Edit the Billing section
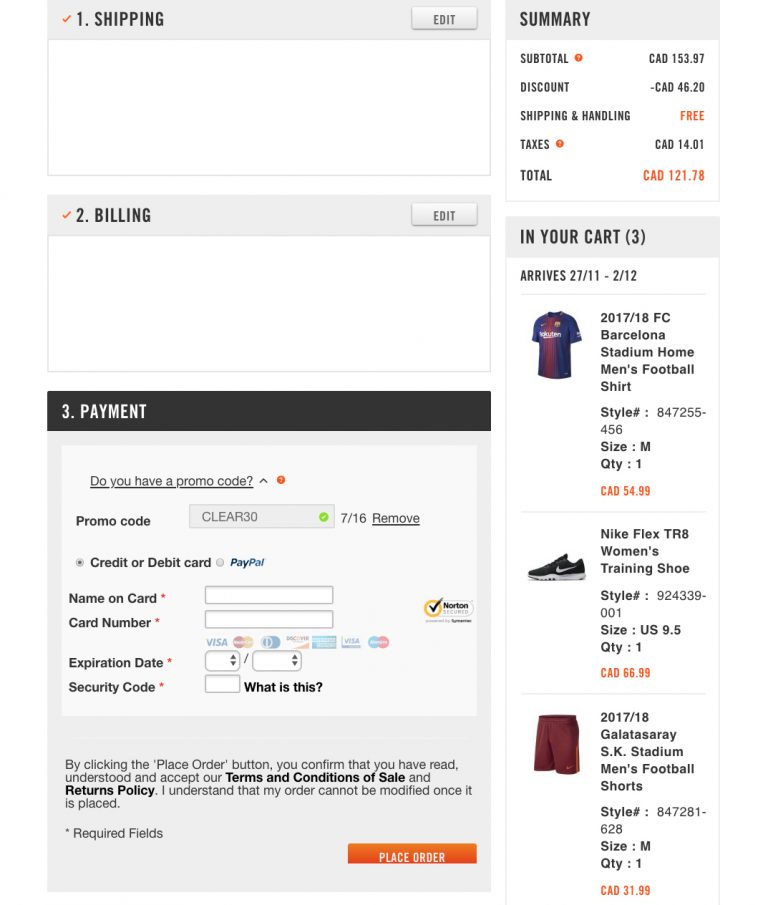The height and width of the screenshot is (905, 768). pyautogui.click(x=444, y=215)
